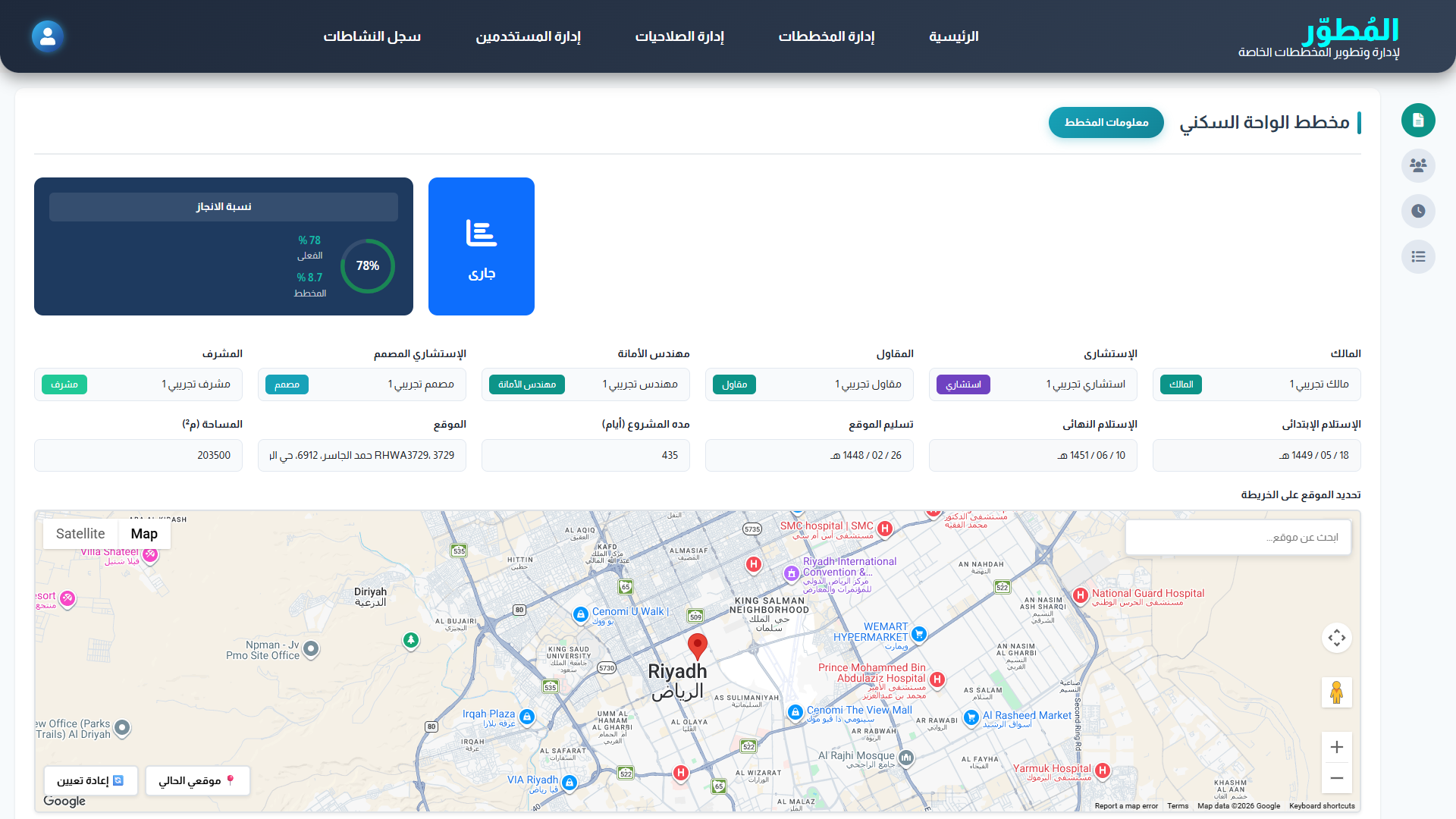
Task: Switch map to Map view
Action: pyautogui.click(x=144, y=534)
